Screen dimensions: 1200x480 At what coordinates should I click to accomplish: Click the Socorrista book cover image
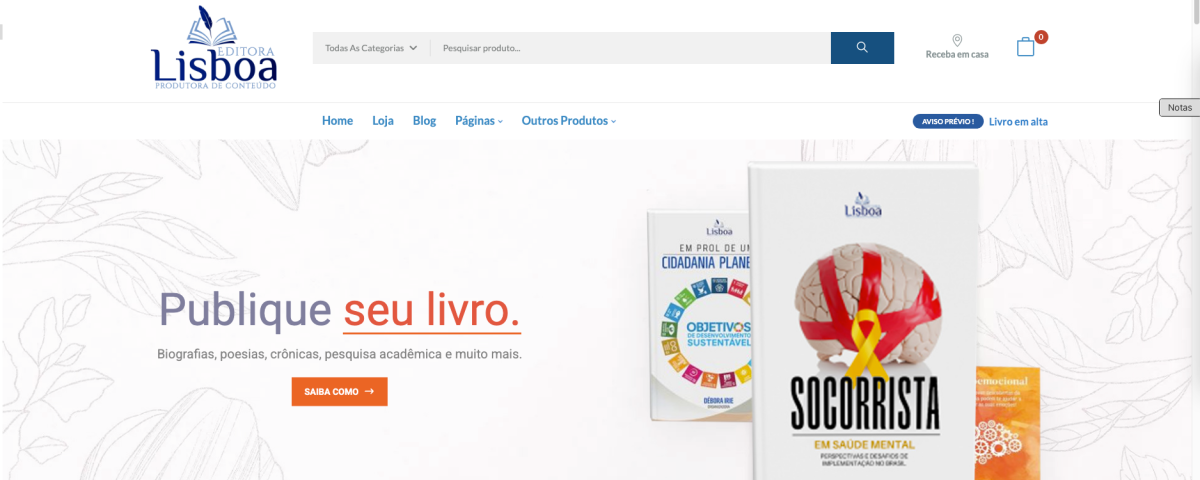[x=860, y=322]
